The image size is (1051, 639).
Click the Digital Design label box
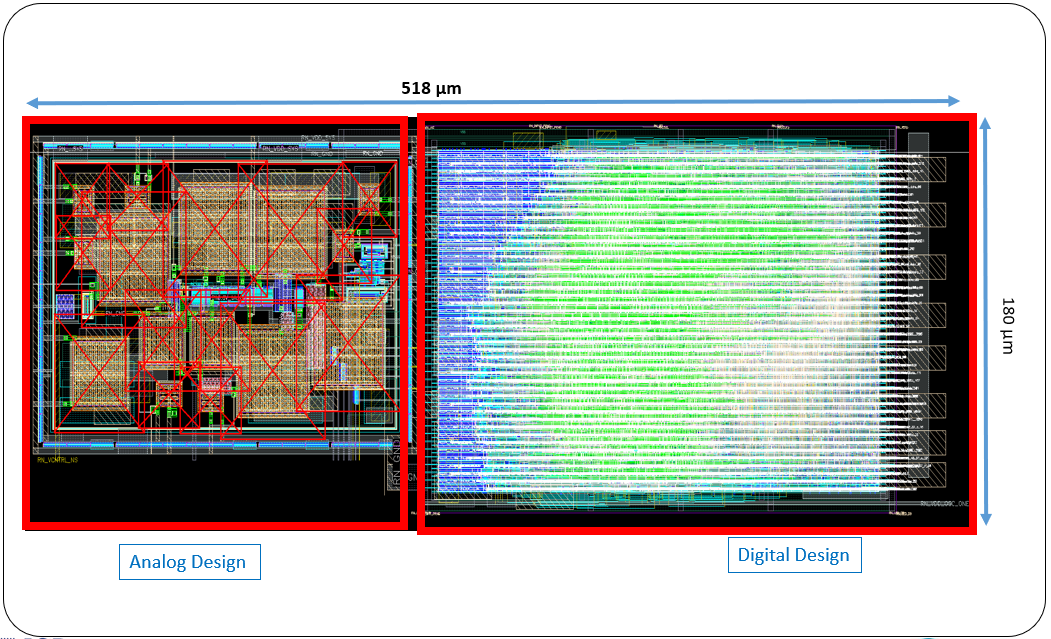(x=793, y=555)
